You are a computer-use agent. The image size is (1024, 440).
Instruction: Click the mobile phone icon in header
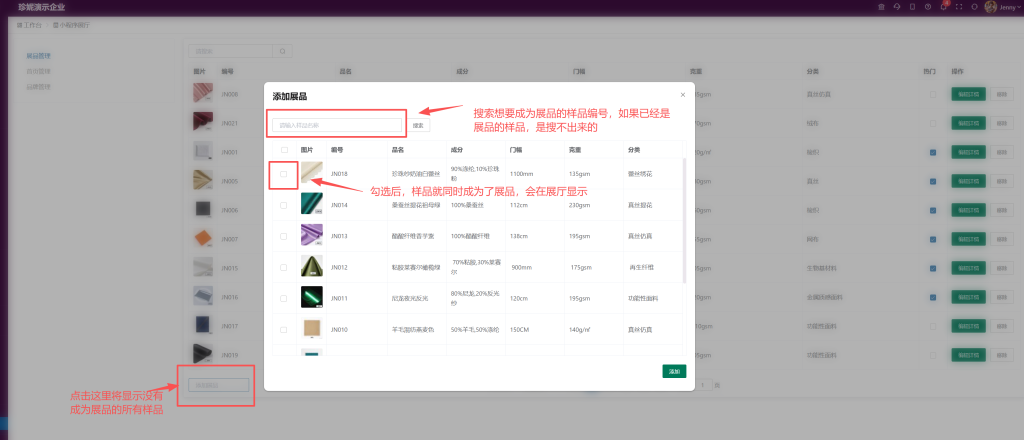pos(913,7)
